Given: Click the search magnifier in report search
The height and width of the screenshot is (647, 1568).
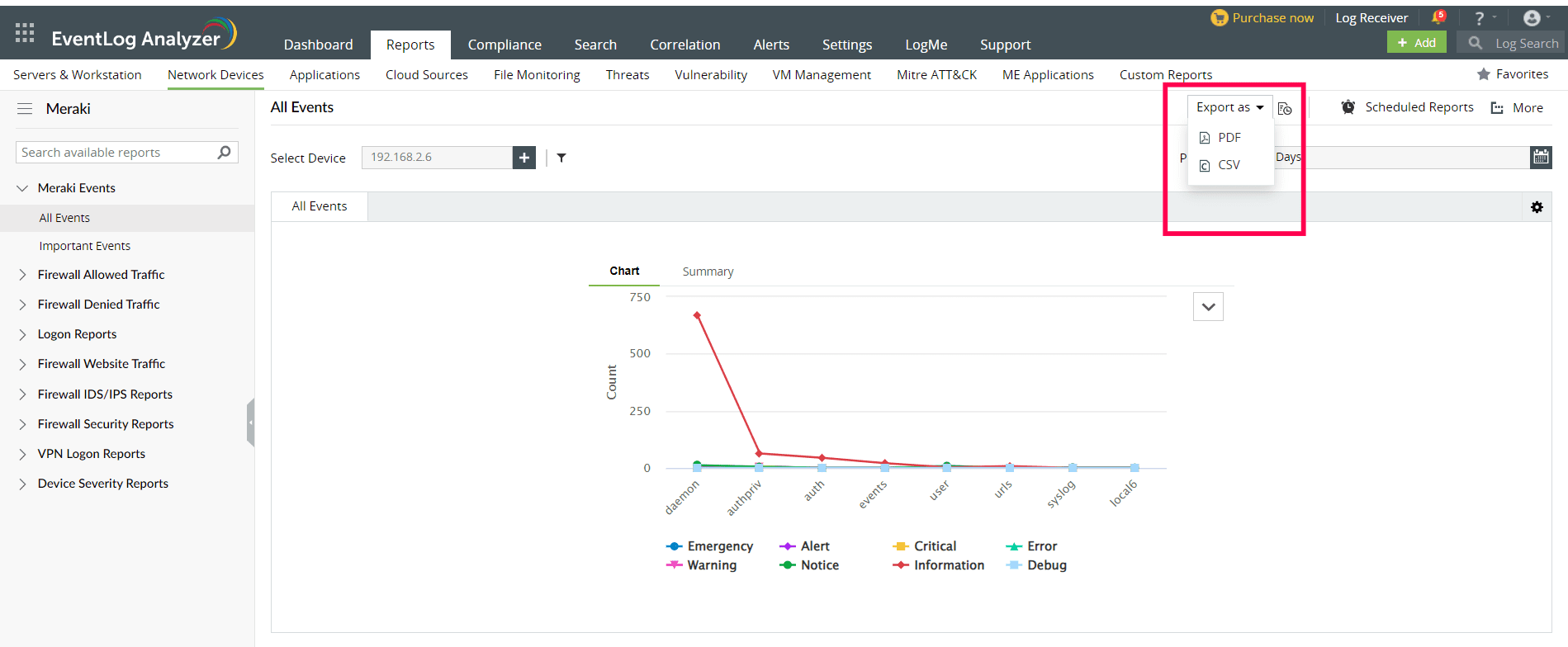Looking at the screenshot, I should [224, 152].
